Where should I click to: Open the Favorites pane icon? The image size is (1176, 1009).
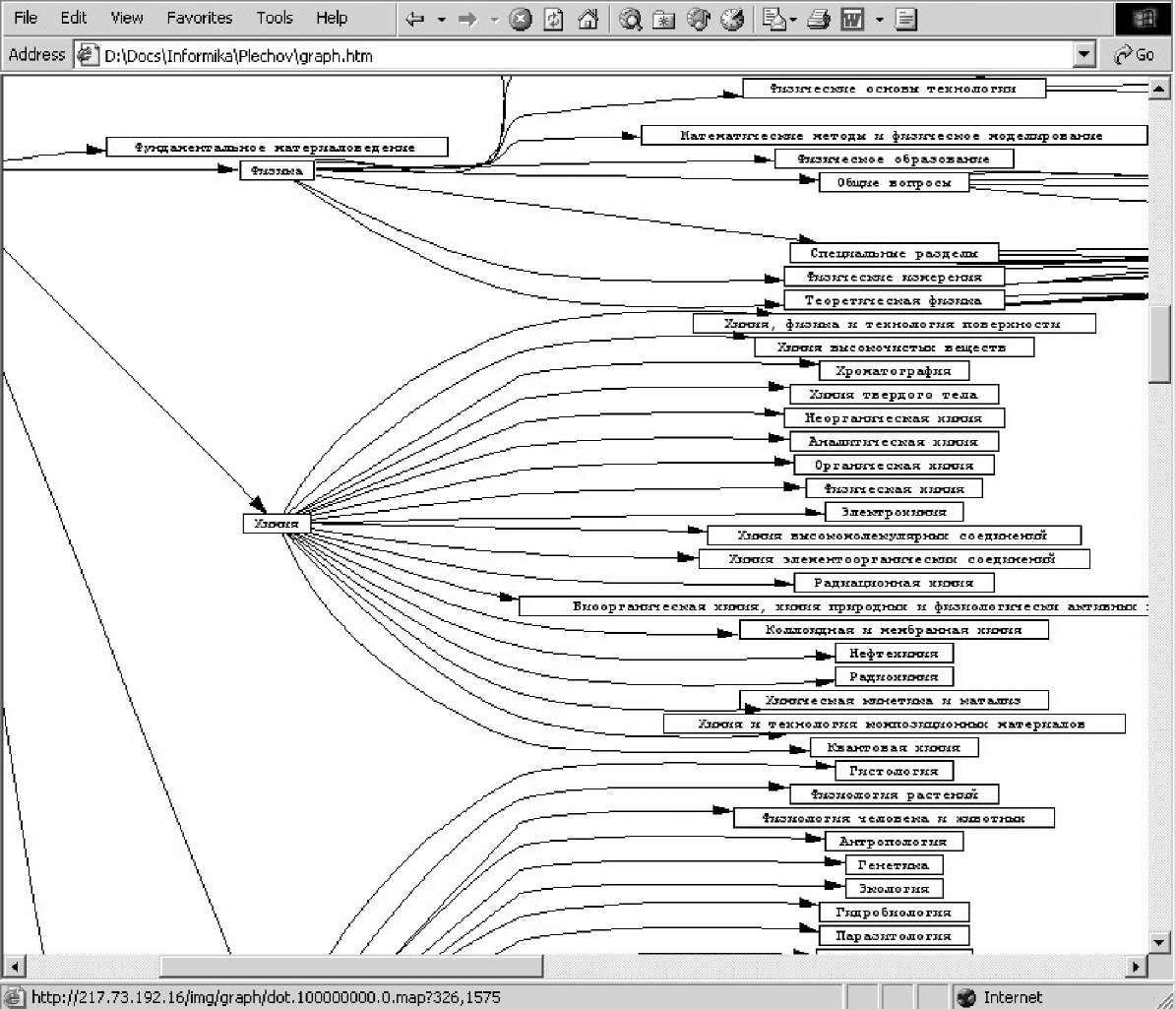point(663,20)
